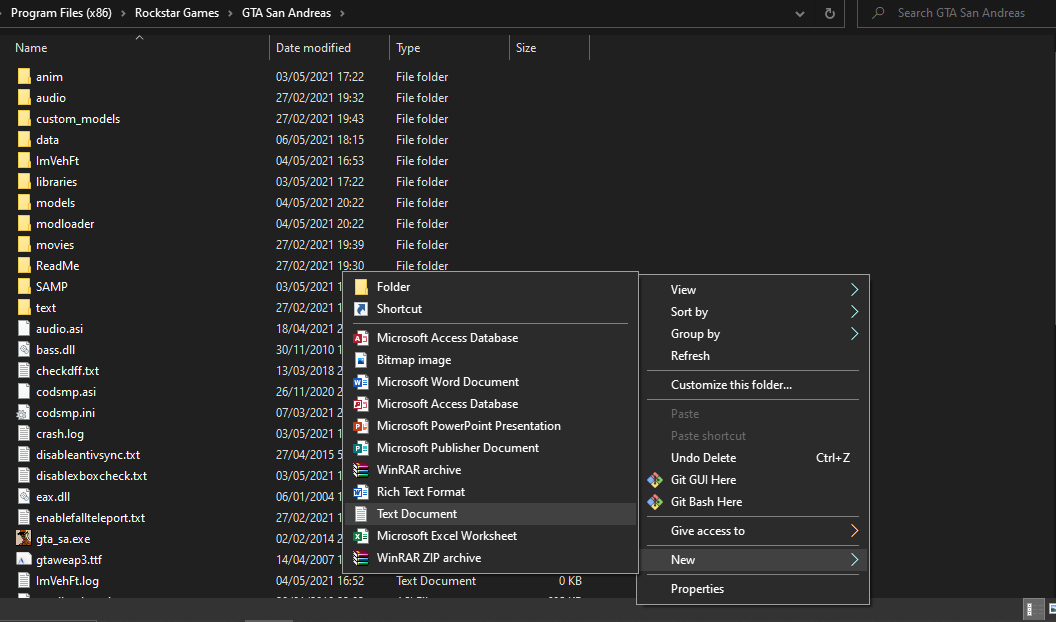The image size is (1056, 622).
Task: Choose Text Document from New submenu
Action: click(491, 514)
